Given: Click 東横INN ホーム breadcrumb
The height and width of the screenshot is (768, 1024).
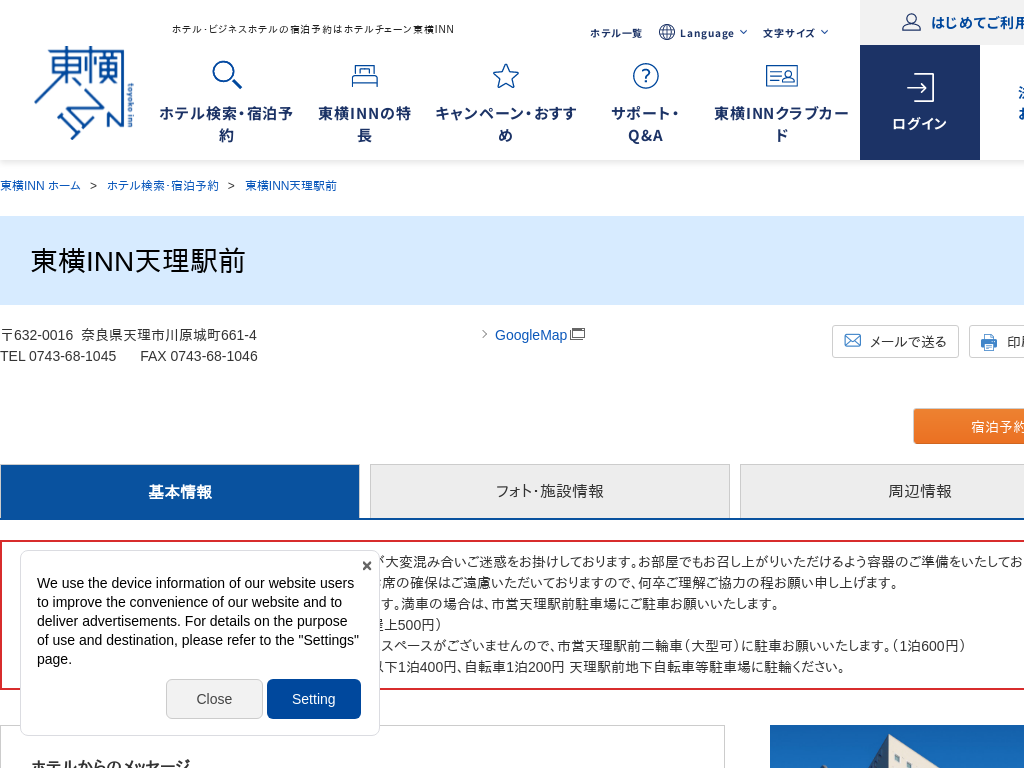Looking at the screenshot, I should point(40,185).
